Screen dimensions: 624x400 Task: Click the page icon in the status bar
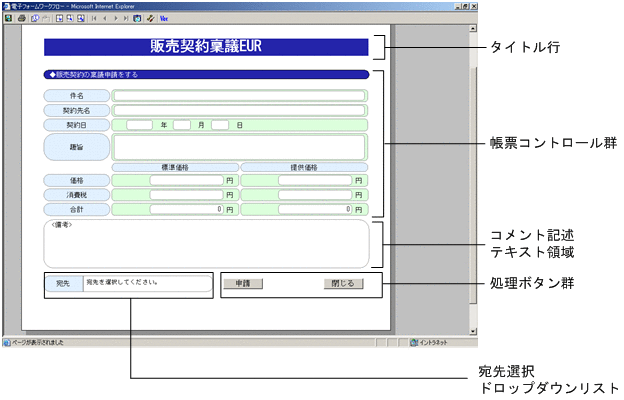click(7, 342)
